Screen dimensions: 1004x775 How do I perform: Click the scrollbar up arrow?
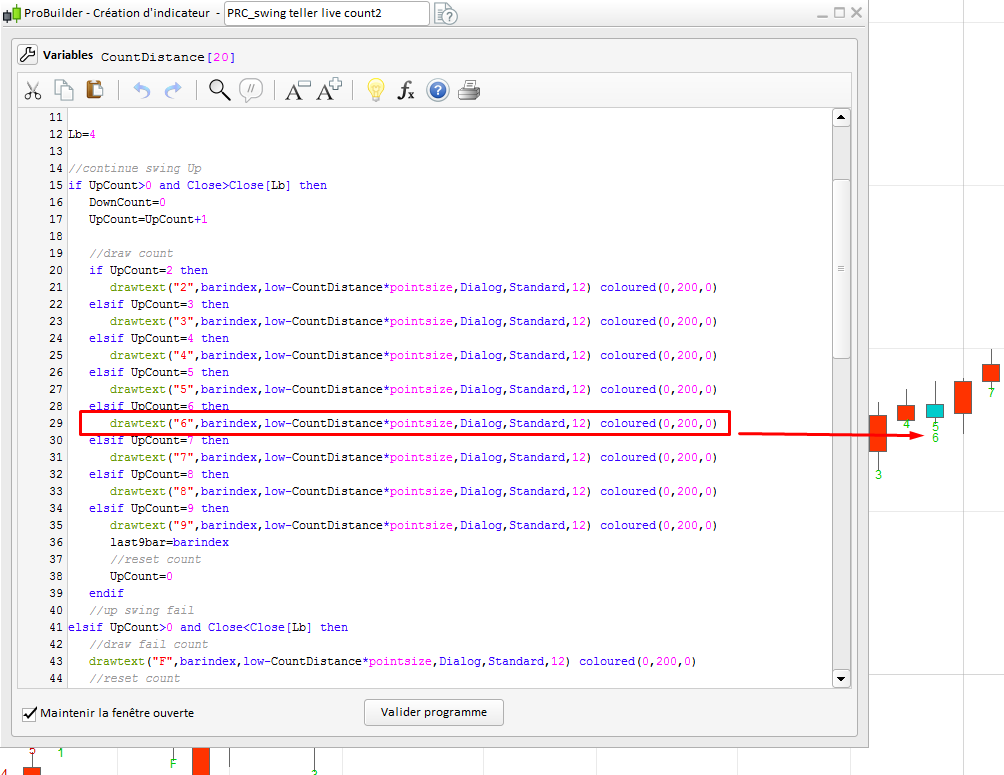click(841, 117)
